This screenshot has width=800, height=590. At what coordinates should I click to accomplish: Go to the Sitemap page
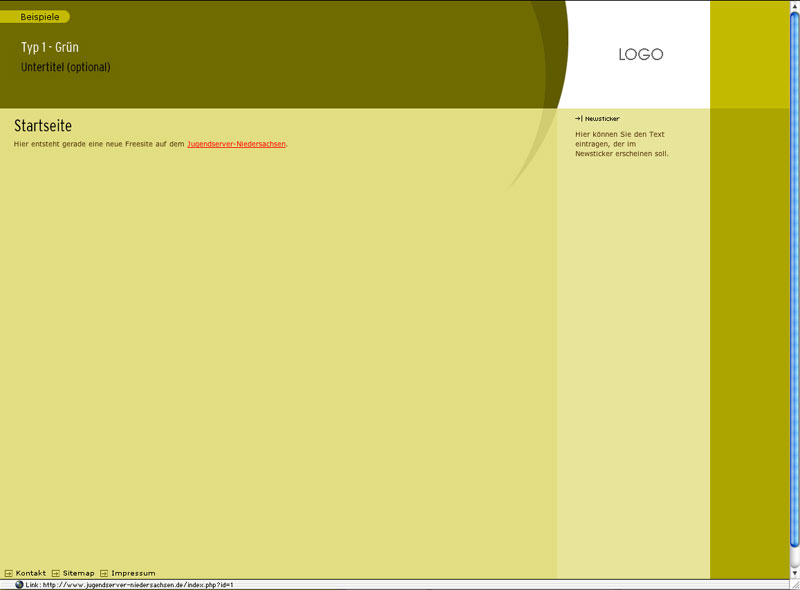coord(78,573)
